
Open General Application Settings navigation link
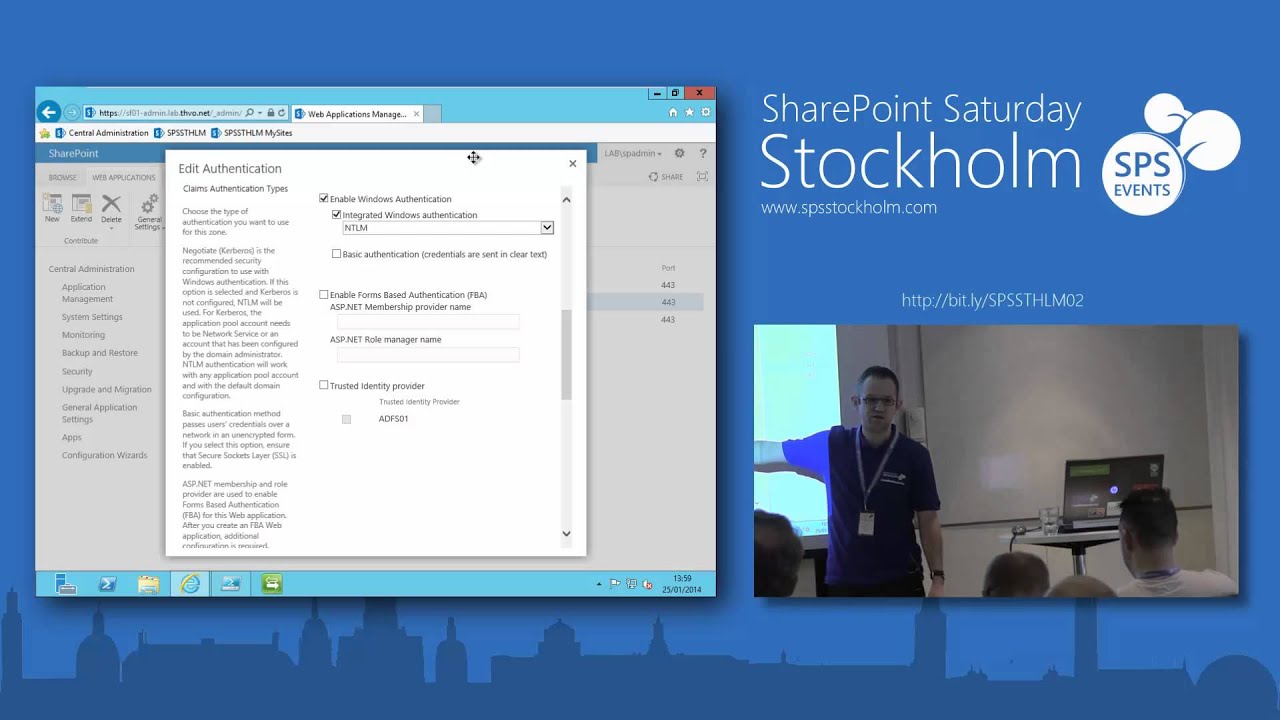pyautogui.click(x=99, y=413)
